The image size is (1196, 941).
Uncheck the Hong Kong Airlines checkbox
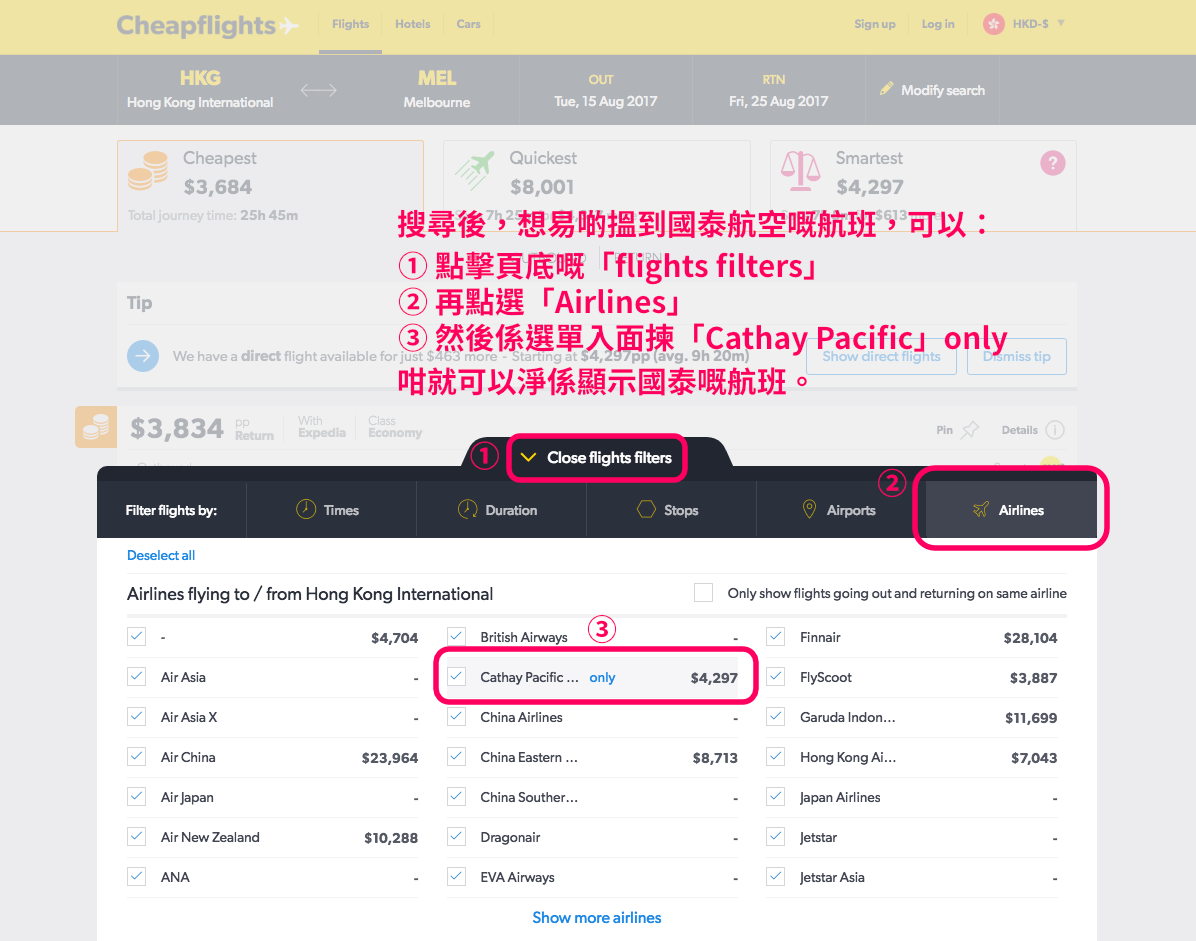(776, 756)
